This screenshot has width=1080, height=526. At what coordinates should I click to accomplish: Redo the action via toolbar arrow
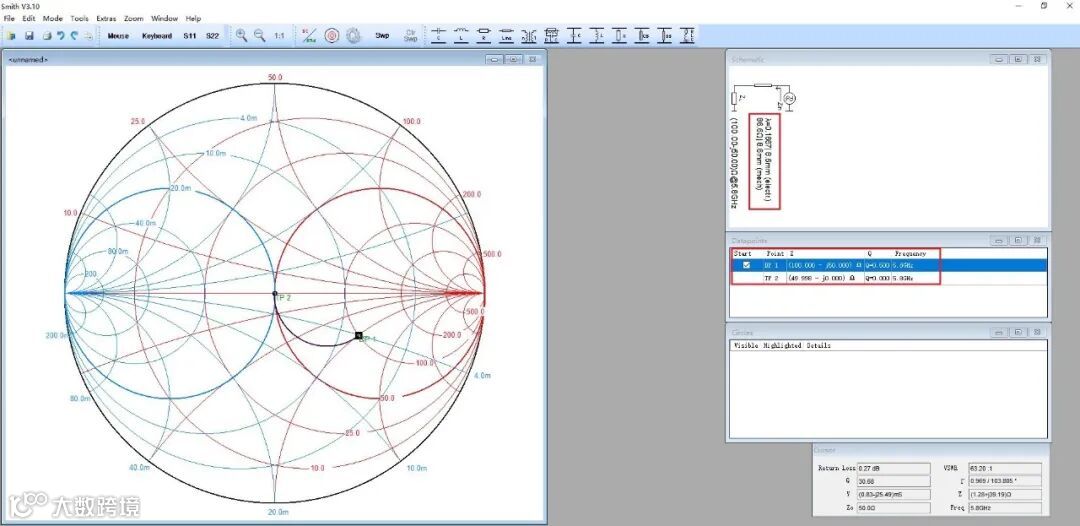[x=74, y=36]
